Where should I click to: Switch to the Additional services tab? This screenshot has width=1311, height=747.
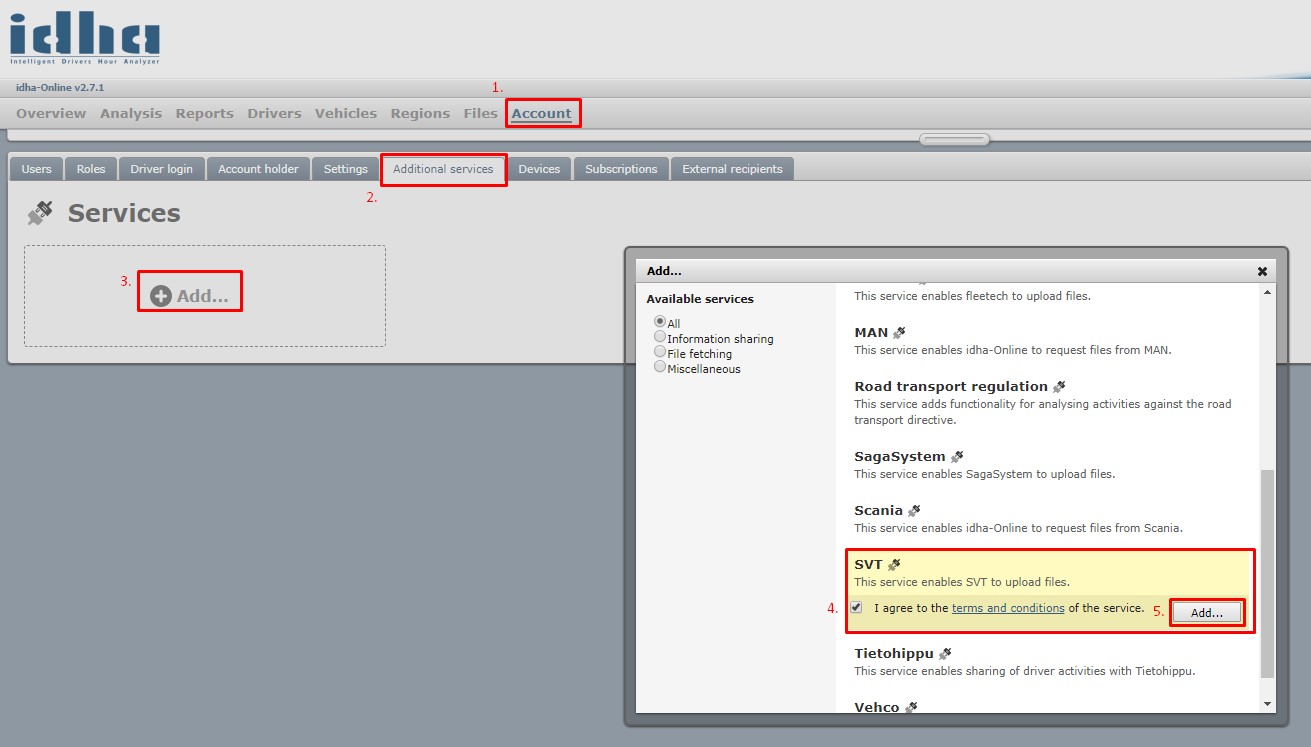pos(443,169)
